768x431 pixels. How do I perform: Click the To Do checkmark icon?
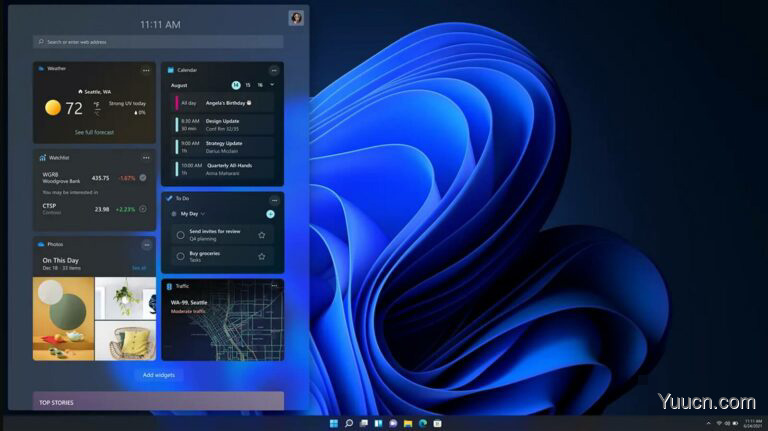click(x=169, y=198)
